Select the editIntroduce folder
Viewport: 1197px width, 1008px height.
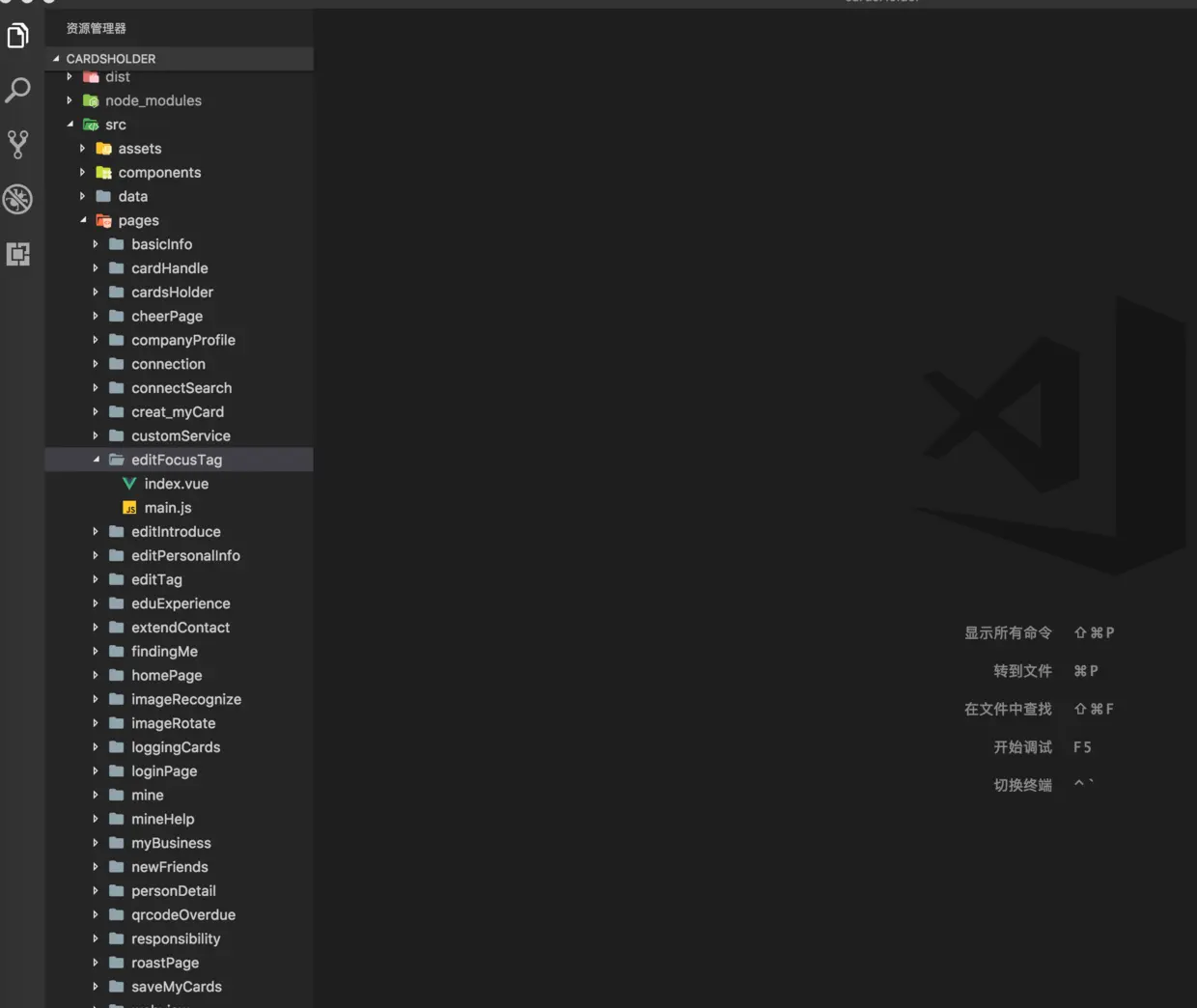point(180,532)
